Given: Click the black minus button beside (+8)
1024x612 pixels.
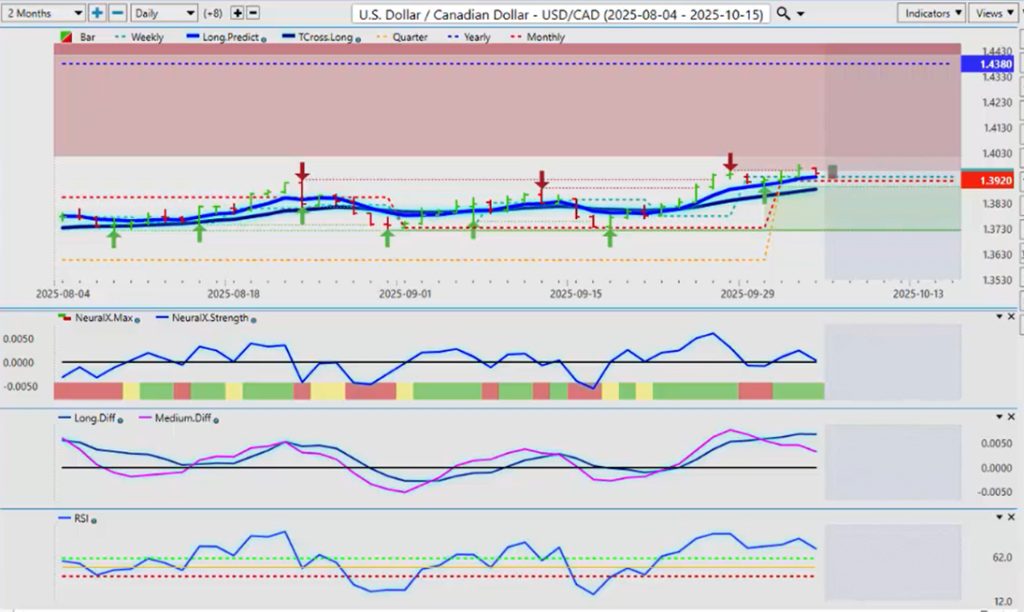Looking at the screenshot, I should click(x=253, y=13).
